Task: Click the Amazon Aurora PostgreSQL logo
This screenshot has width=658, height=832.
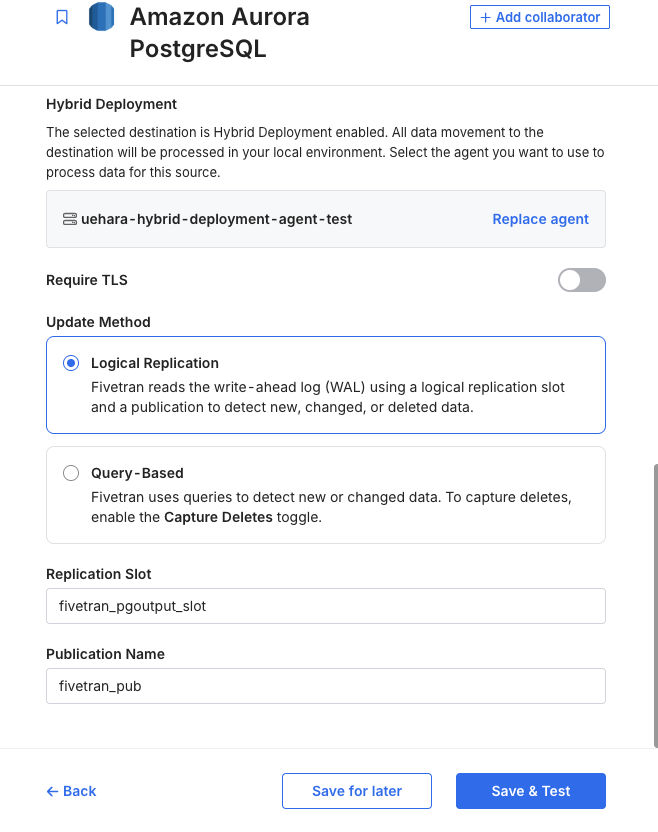Action: click(101, 17)
